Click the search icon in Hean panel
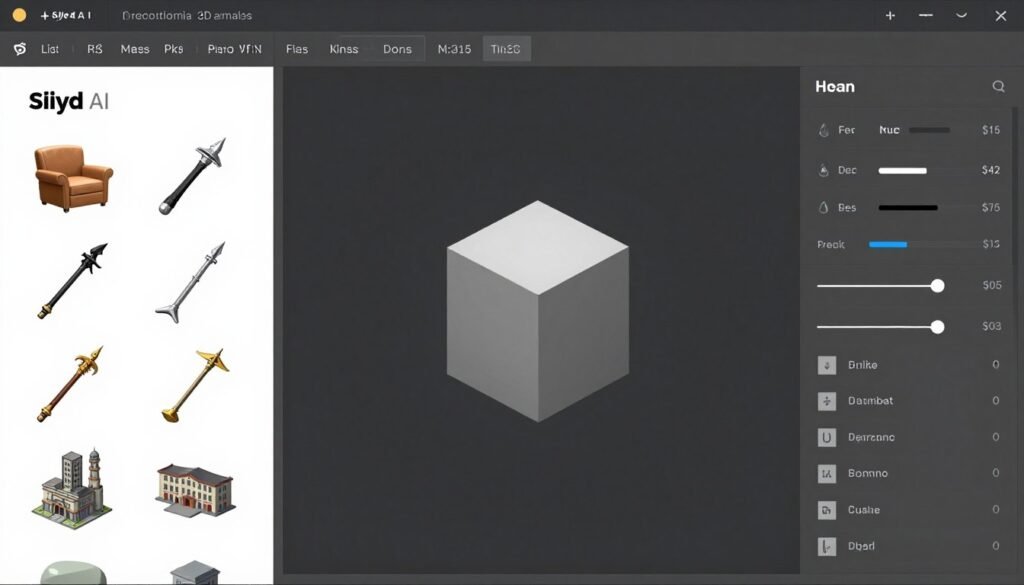The height and width of the screenshot is (585, 1024). (x=998, y=86)
